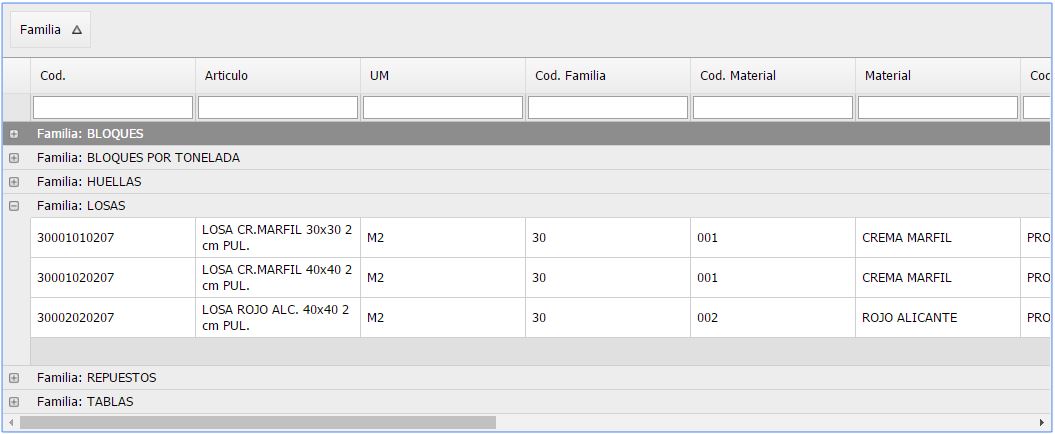Click the Cod. Material column header
Viewport: 1055px width, 434px height.
pos(772,75)
